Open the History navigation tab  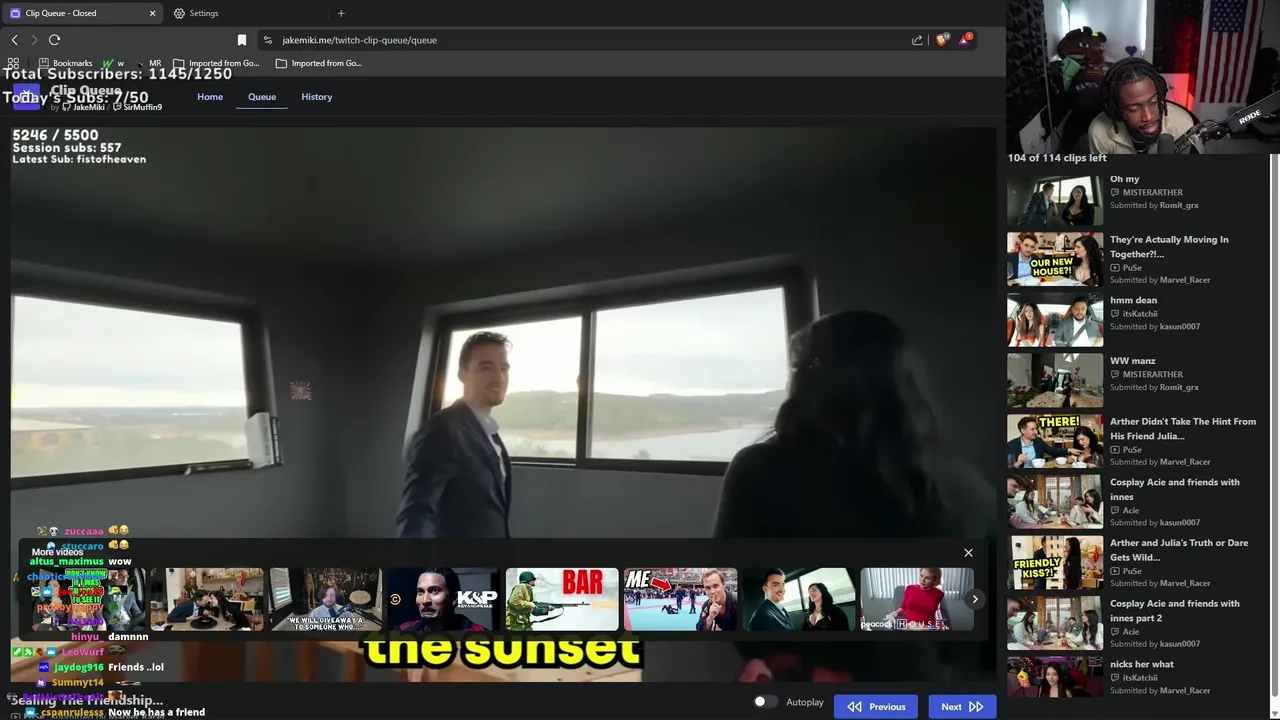click(x=317, y=97)
